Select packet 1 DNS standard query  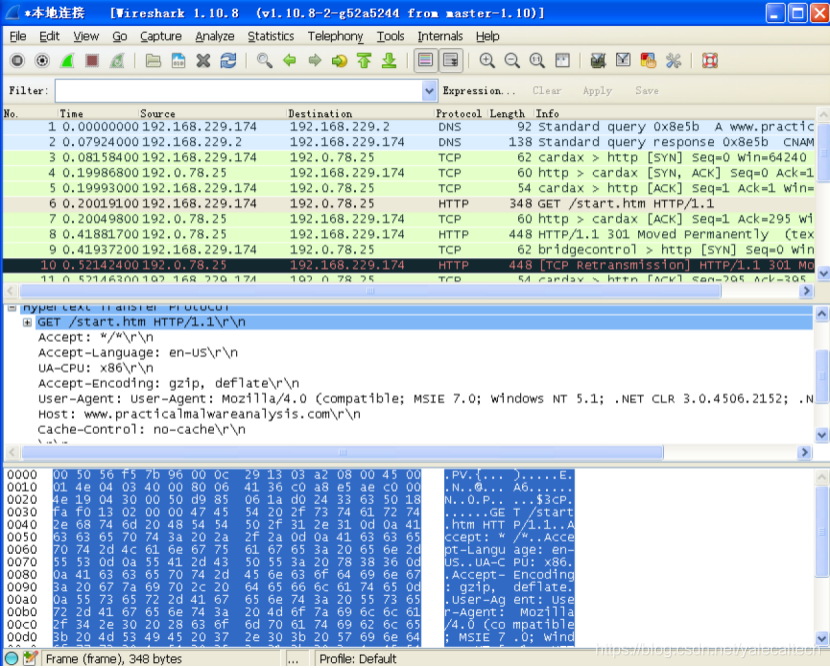409,127
